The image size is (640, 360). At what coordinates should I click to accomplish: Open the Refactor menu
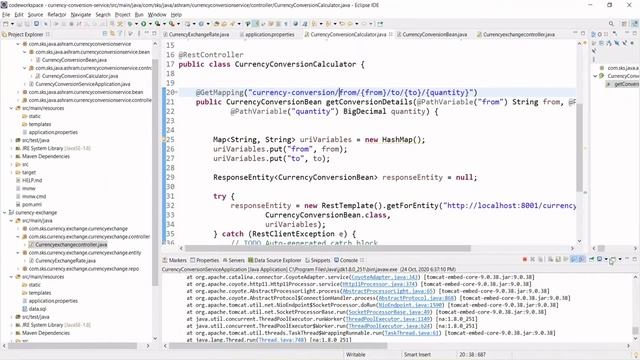(x=57, y=15)
